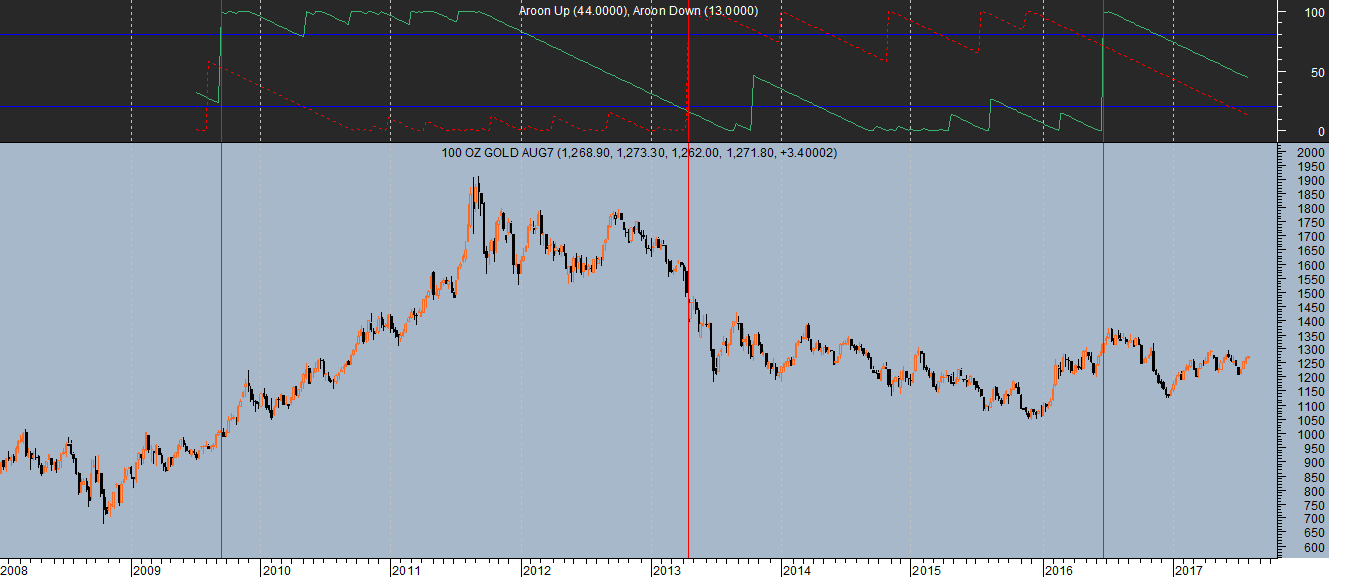
Task: Select the 100 OZ GOLD AUG7 chart title
Action: point(639,153)
